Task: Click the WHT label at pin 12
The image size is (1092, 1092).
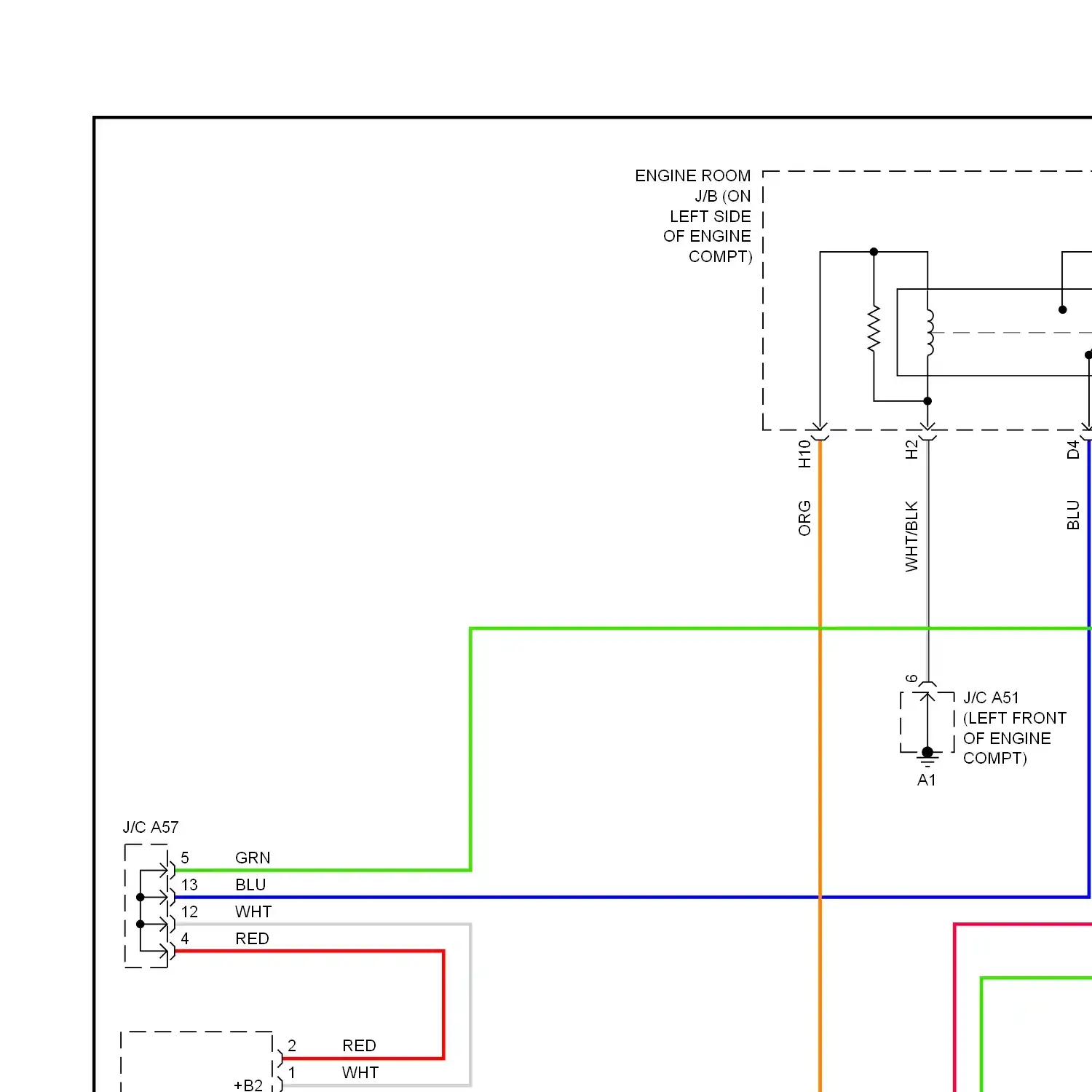Action: [x=253, y=911]
